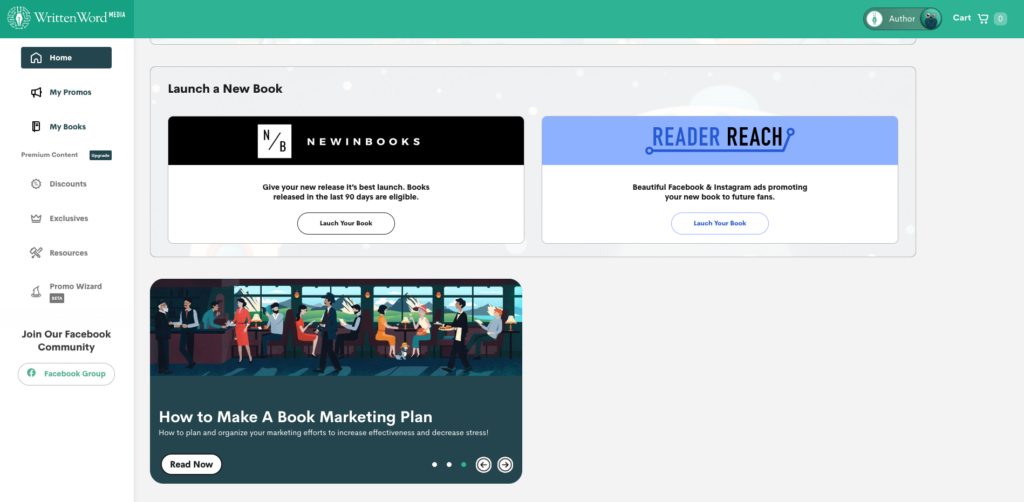Viewport: 1024px width, 502px height.
Task: Click Reader Reach Lauch Your Book button
Action: 720,223
